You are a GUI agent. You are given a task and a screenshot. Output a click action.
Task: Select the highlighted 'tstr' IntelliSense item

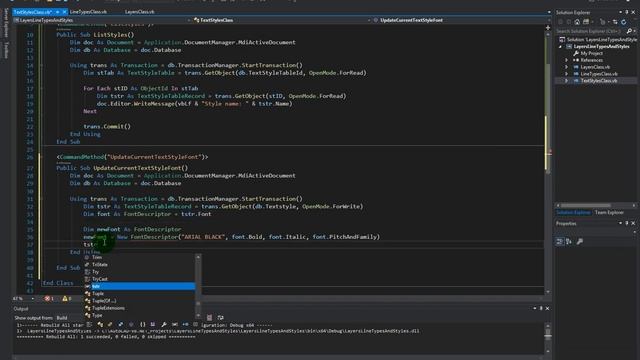click(140, 287)
